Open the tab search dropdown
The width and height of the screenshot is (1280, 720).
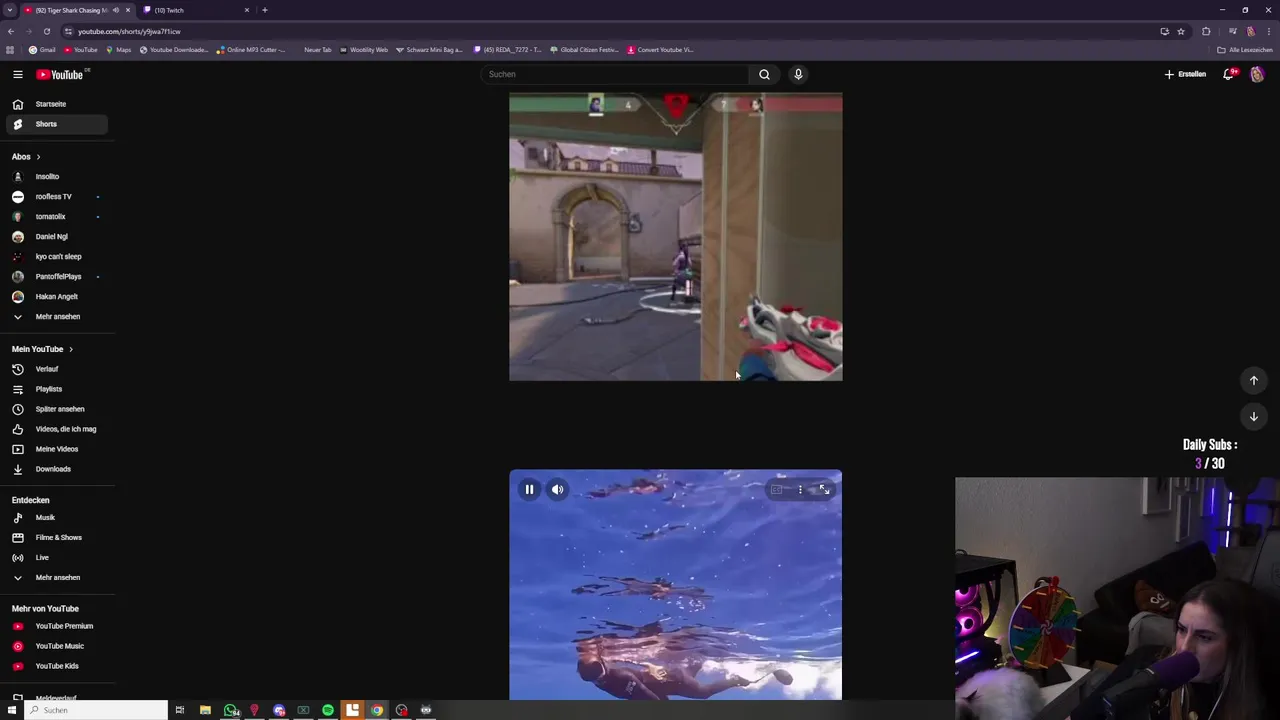[x=9, y=10]
